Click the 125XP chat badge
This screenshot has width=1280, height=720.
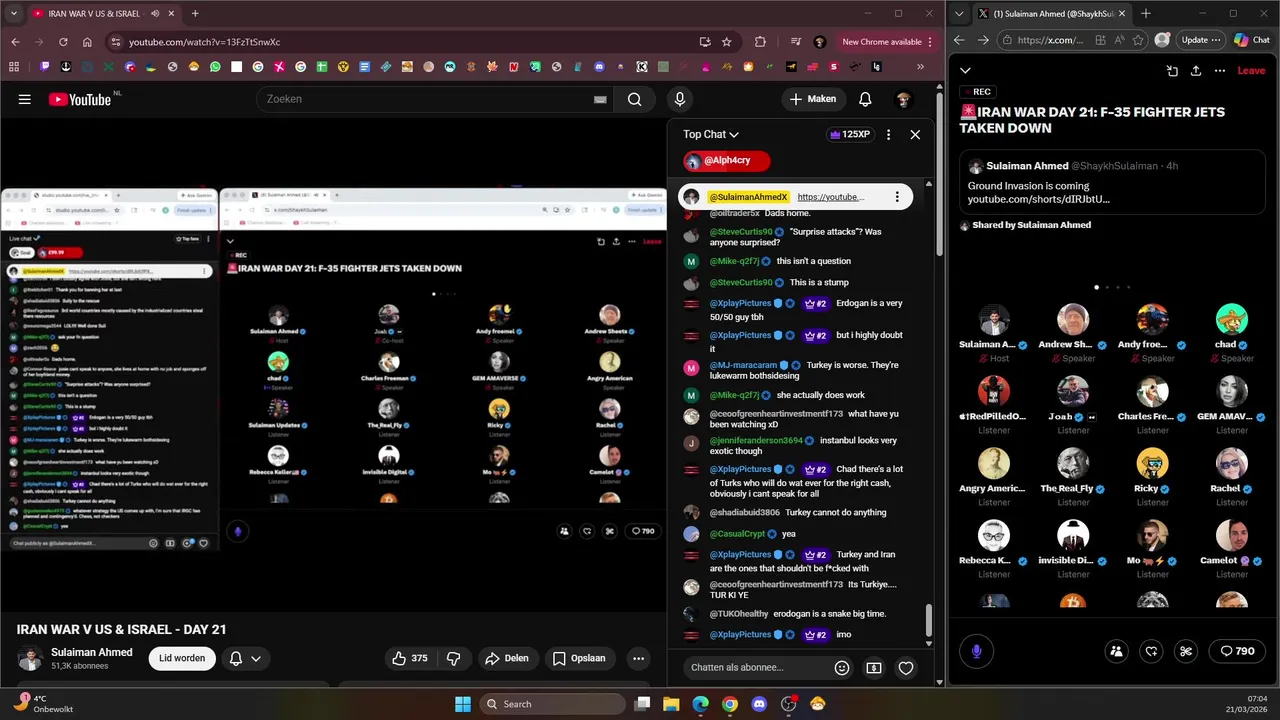click(850, 134)
